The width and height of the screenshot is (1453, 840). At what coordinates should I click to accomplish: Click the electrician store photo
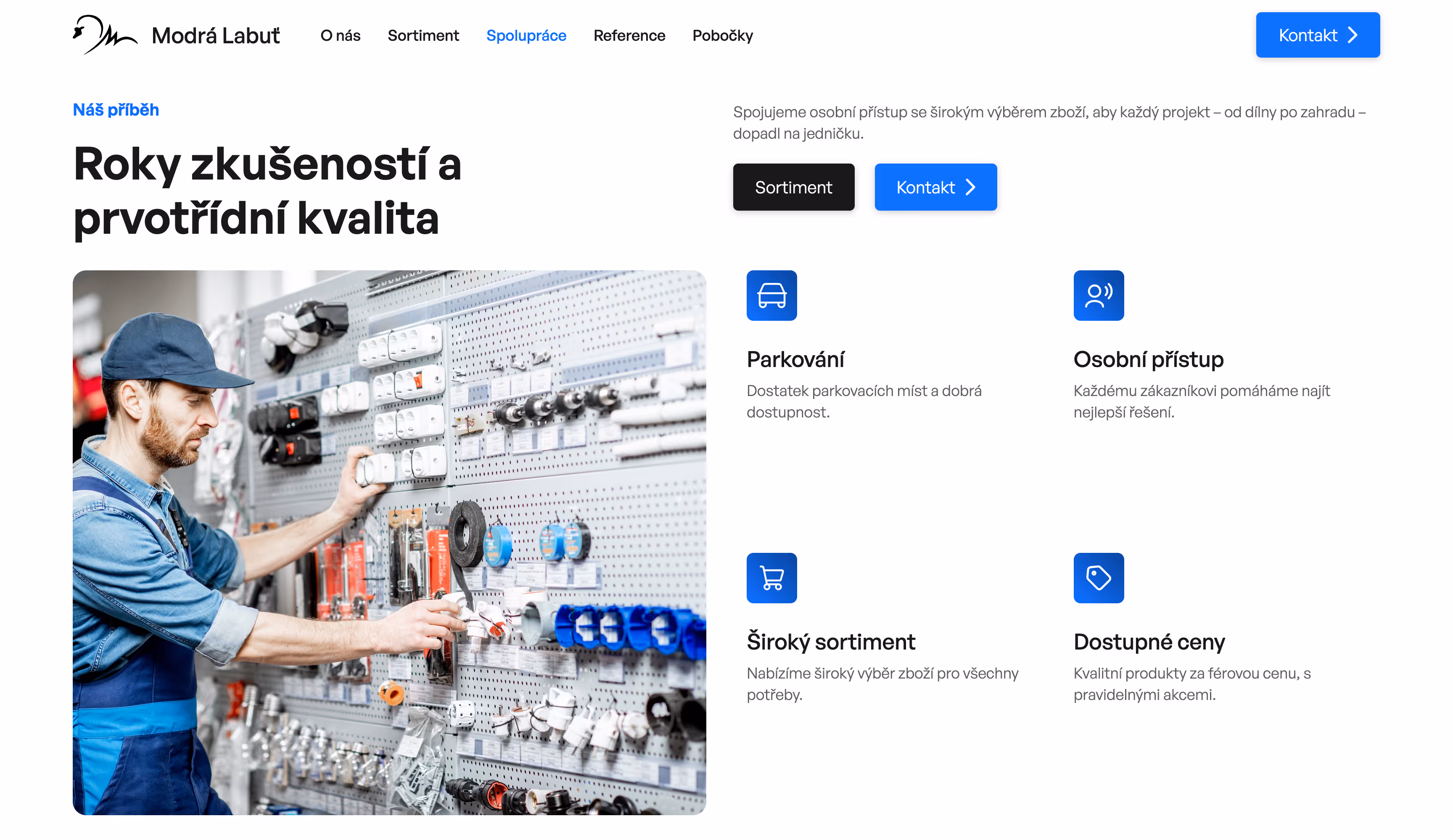pos(389,542)
